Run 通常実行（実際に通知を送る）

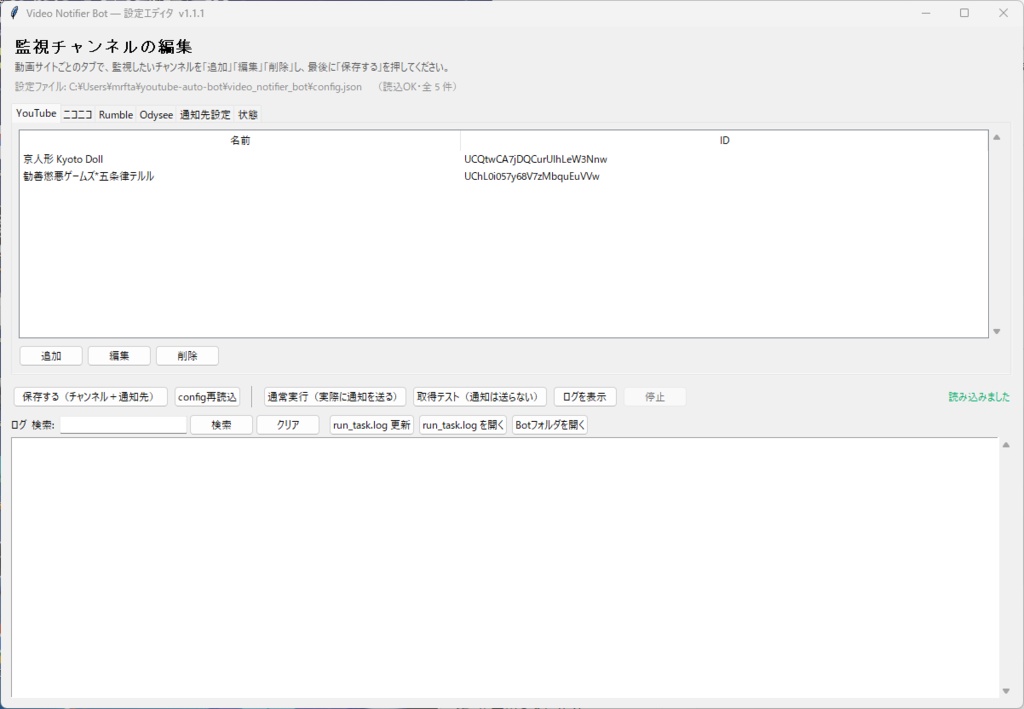tap(335, 397)
